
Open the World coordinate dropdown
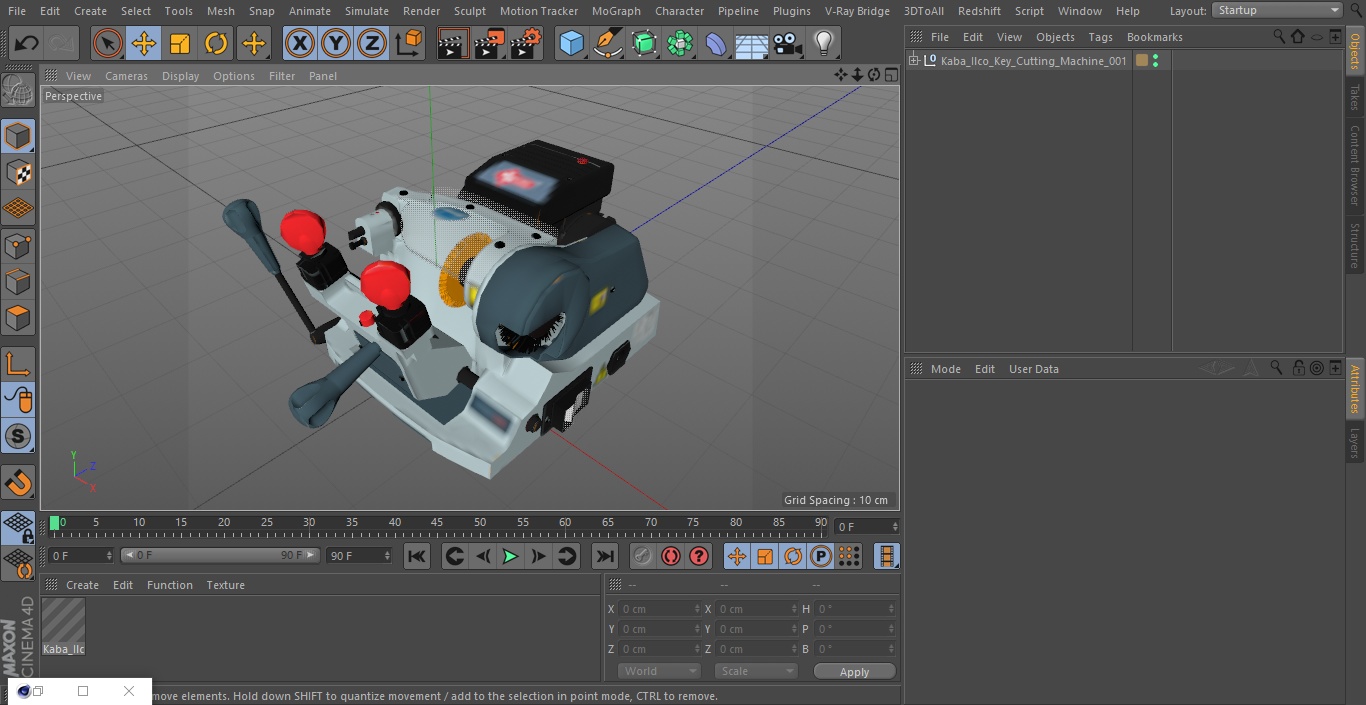(x=659, y=671)
